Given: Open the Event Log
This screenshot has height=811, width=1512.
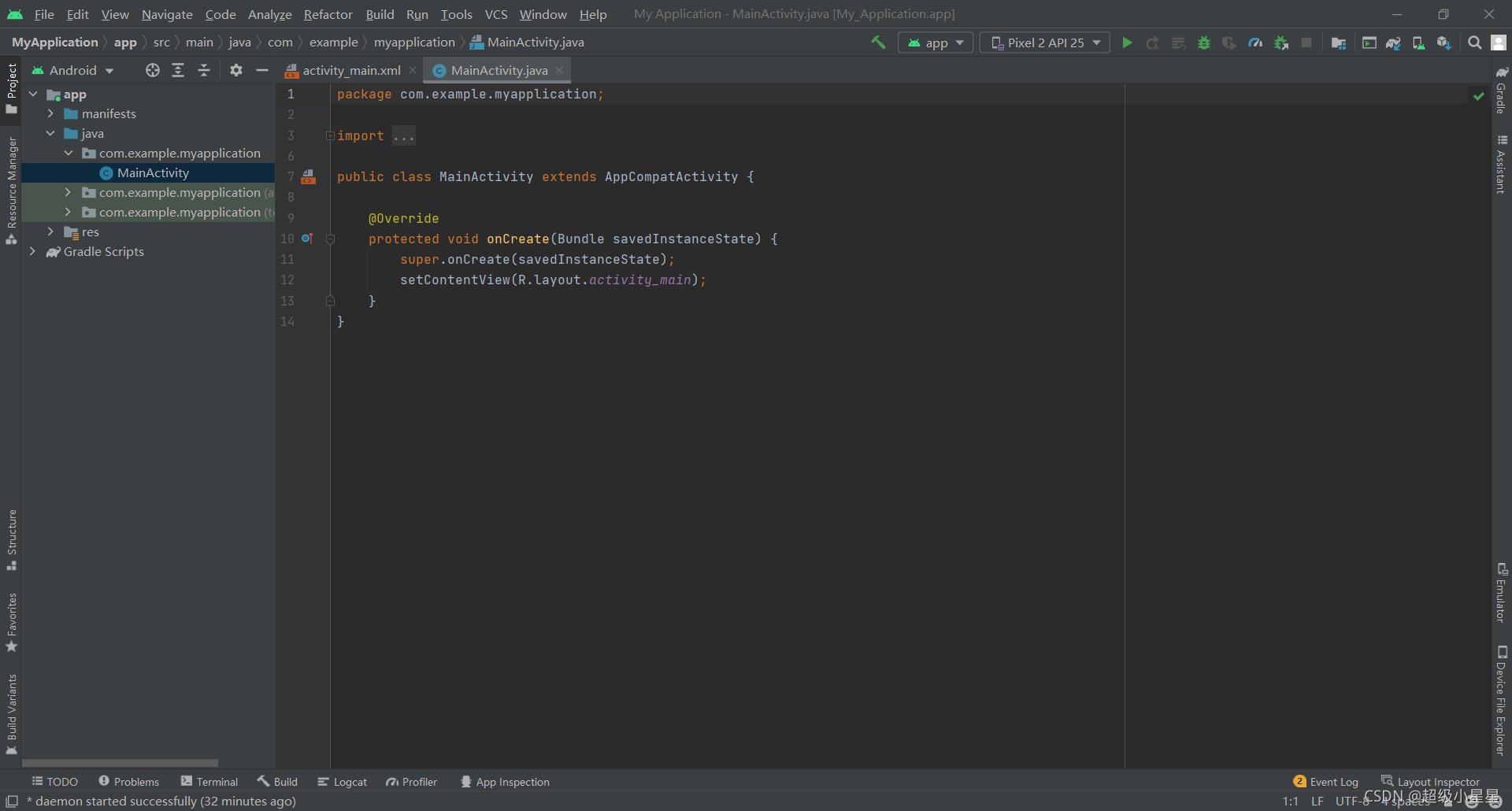Looking at the screenshot, I should click(x=1326, y=782).
